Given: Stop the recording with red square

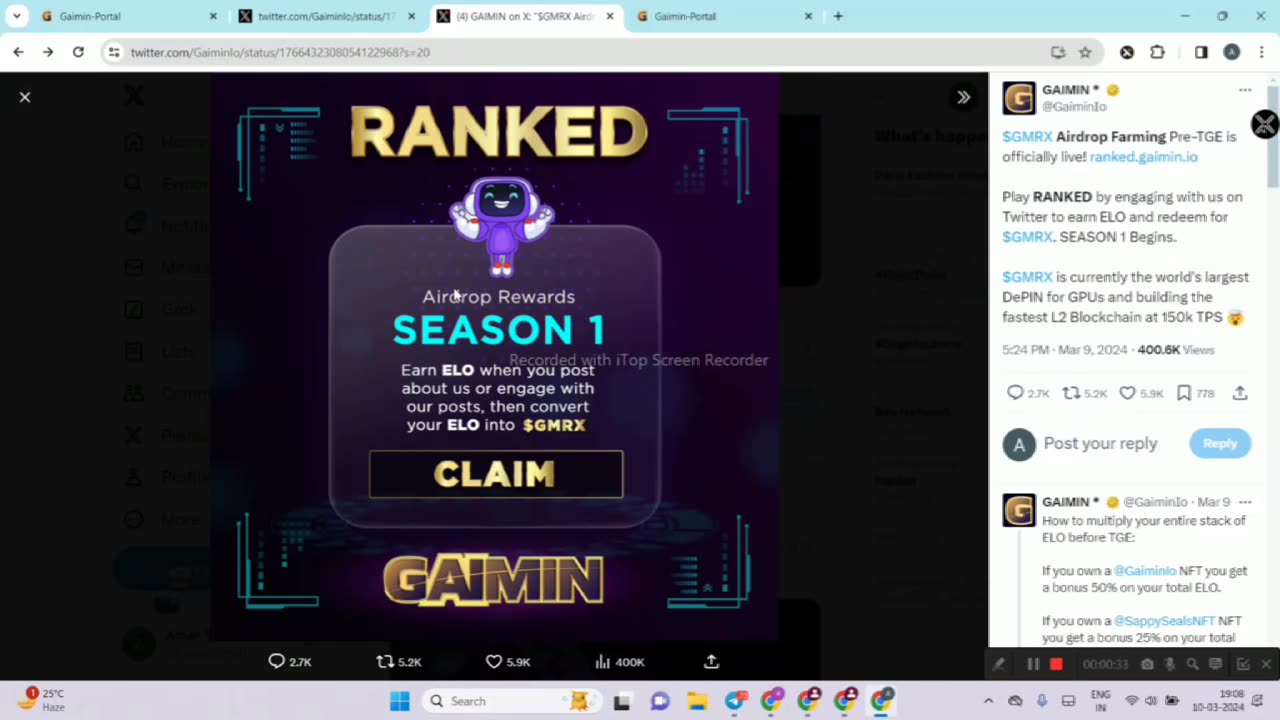Looking at the screenshot, I should coord(1056,664).
